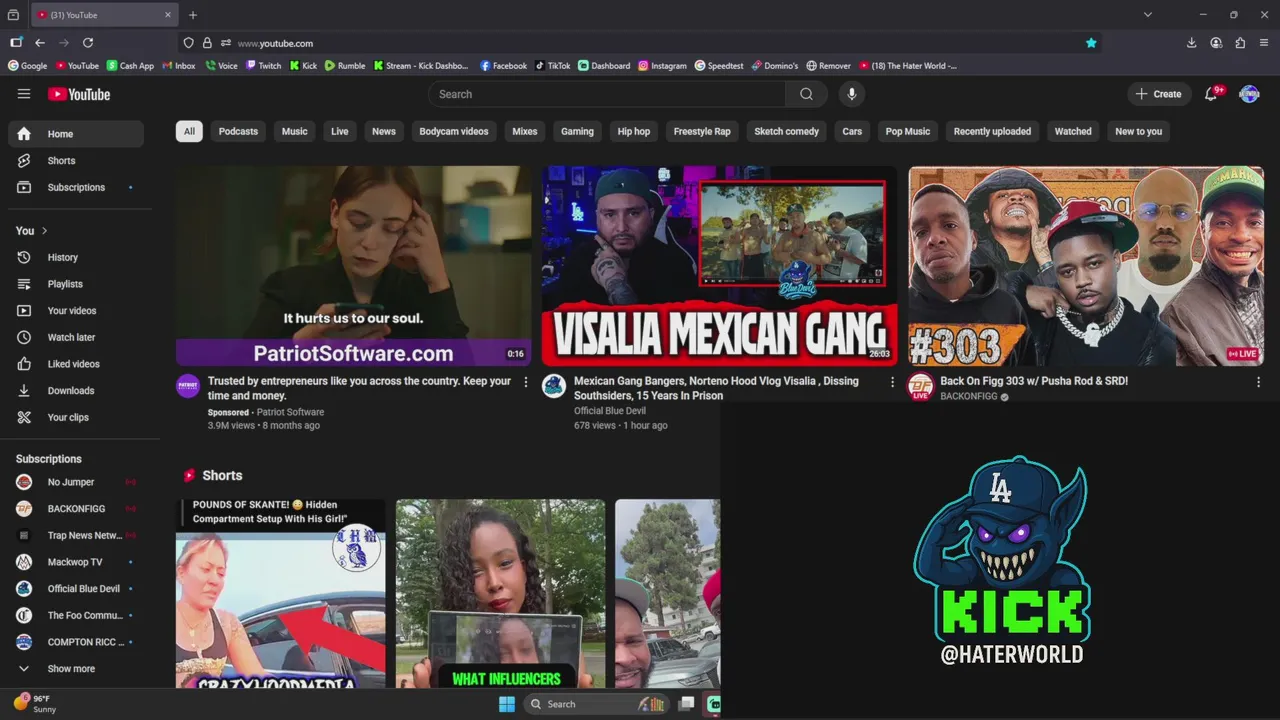Select the Recently uploaded filter chip
This screenshot has width=1280, height=720.
[992, 131]
